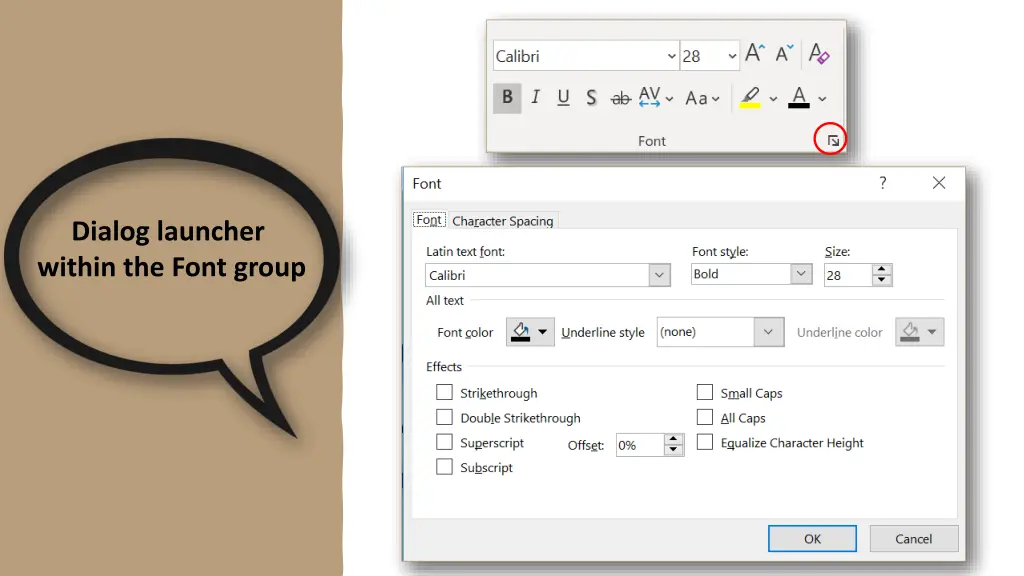The image size is (1024, 576).
Task: Enable the Strikethrough checkbox
Action: [x=444, y=392]
